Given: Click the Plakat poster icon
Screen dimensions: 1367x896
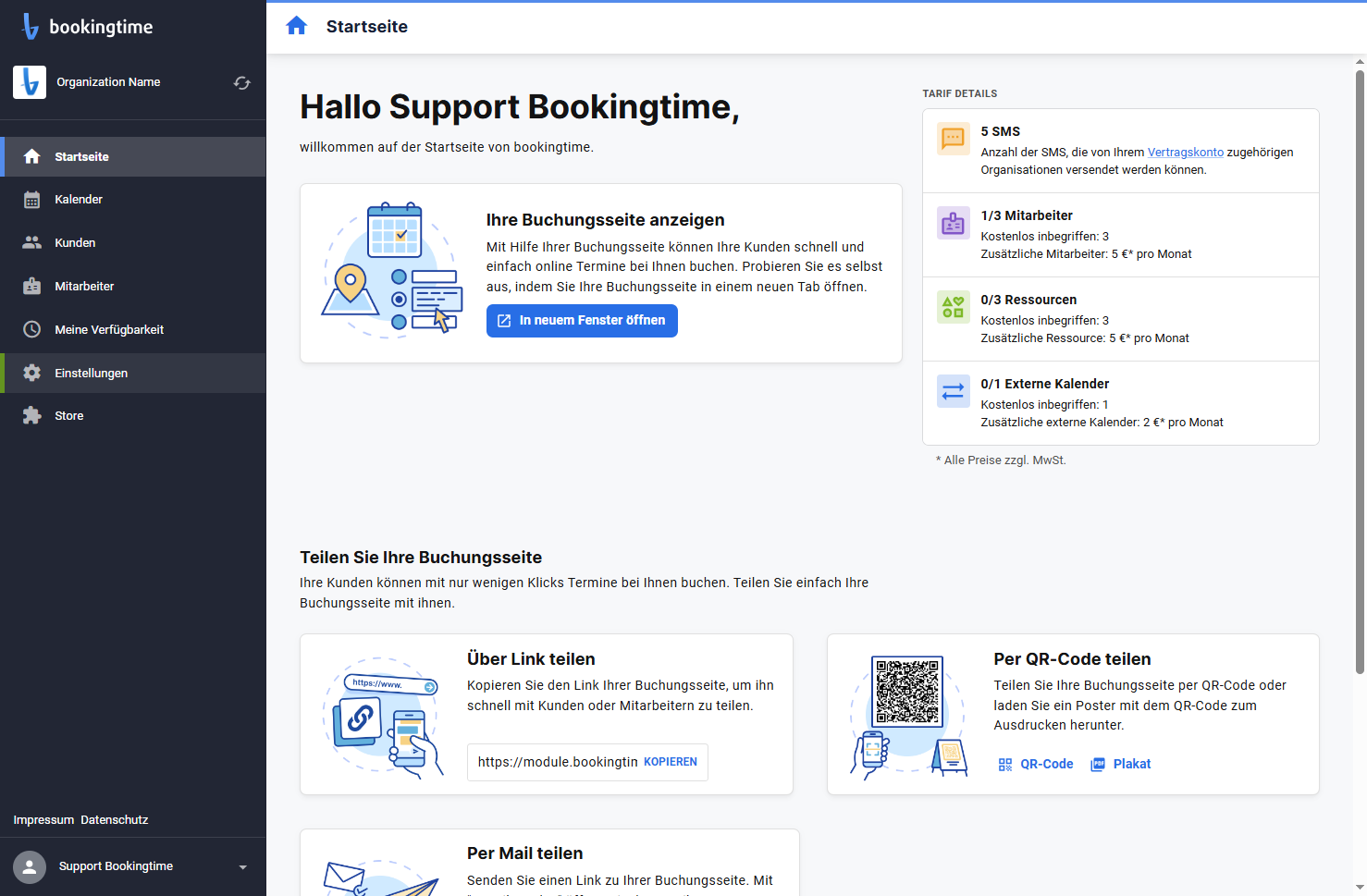Looking at the screenshot, I should (x=1098, y=765).
